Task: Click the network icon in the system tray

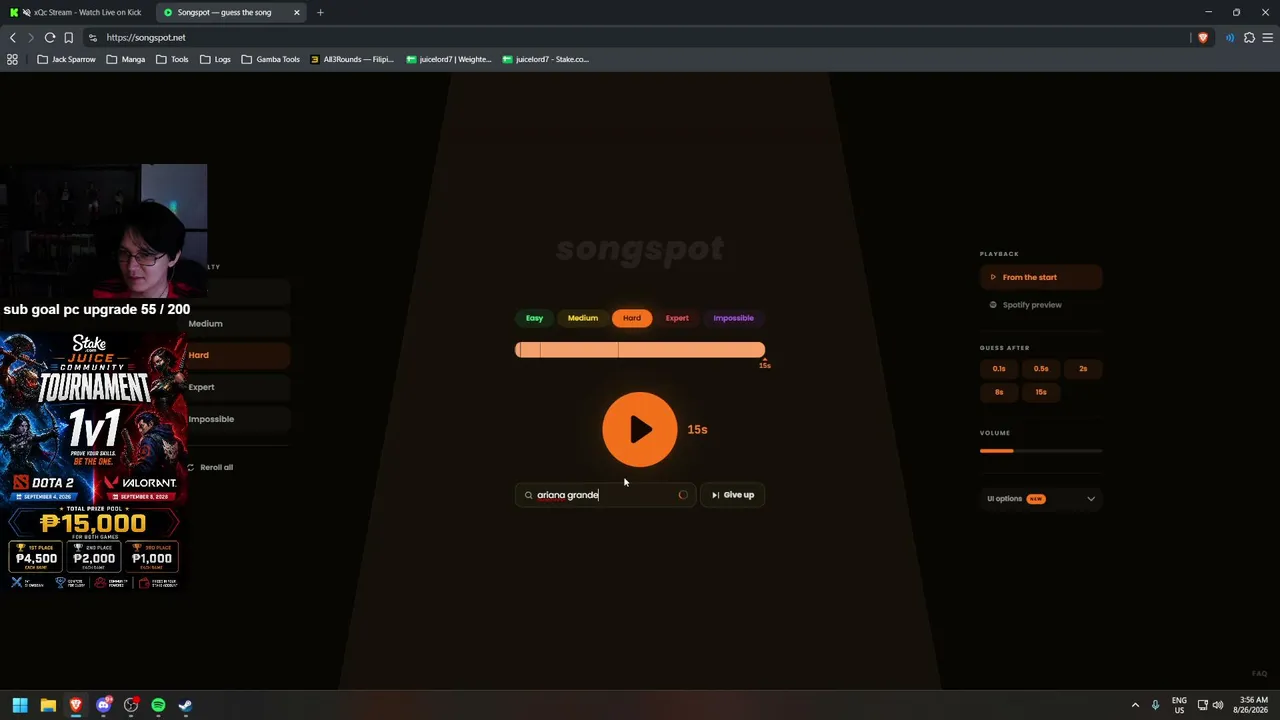Action: 1202,705
